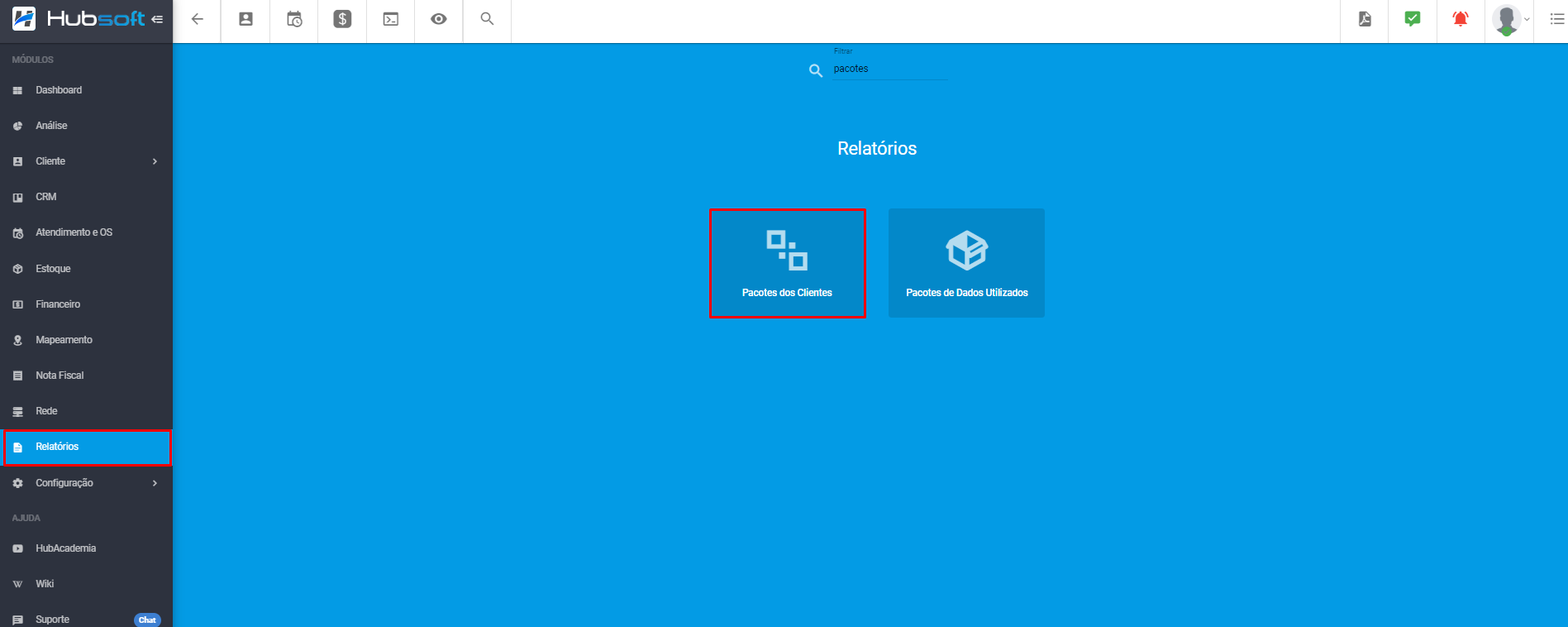Open the green checked message icon

pyautogui.click(x=1413, y=18)
